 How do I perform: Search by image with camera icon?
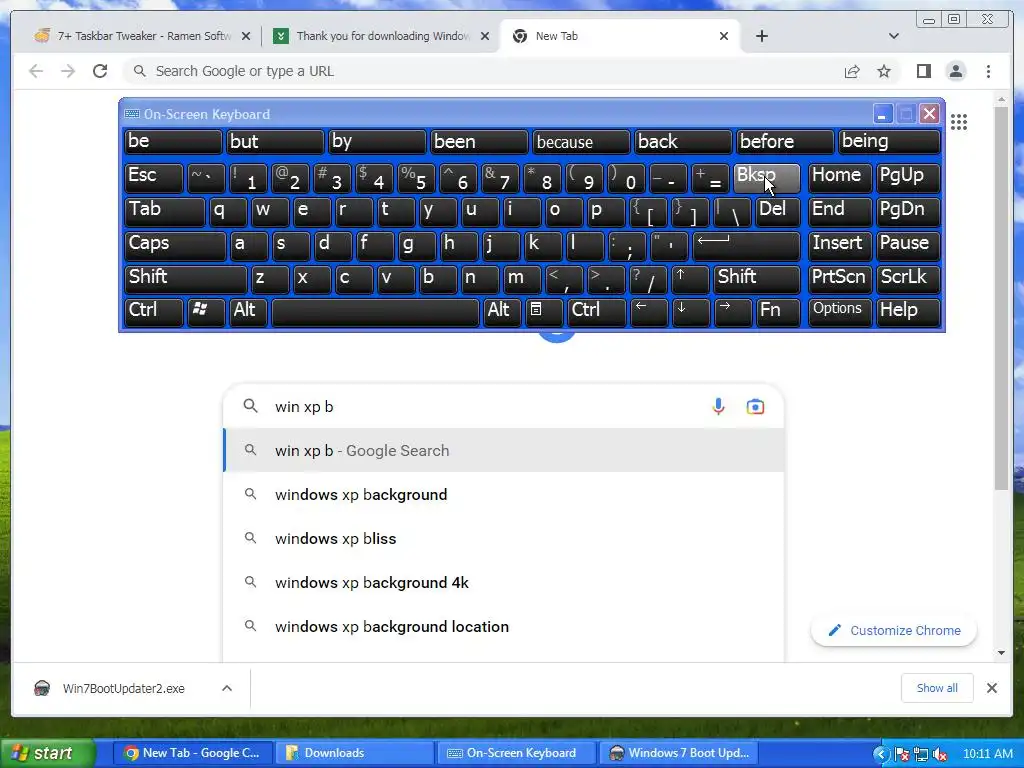point(755,406)
